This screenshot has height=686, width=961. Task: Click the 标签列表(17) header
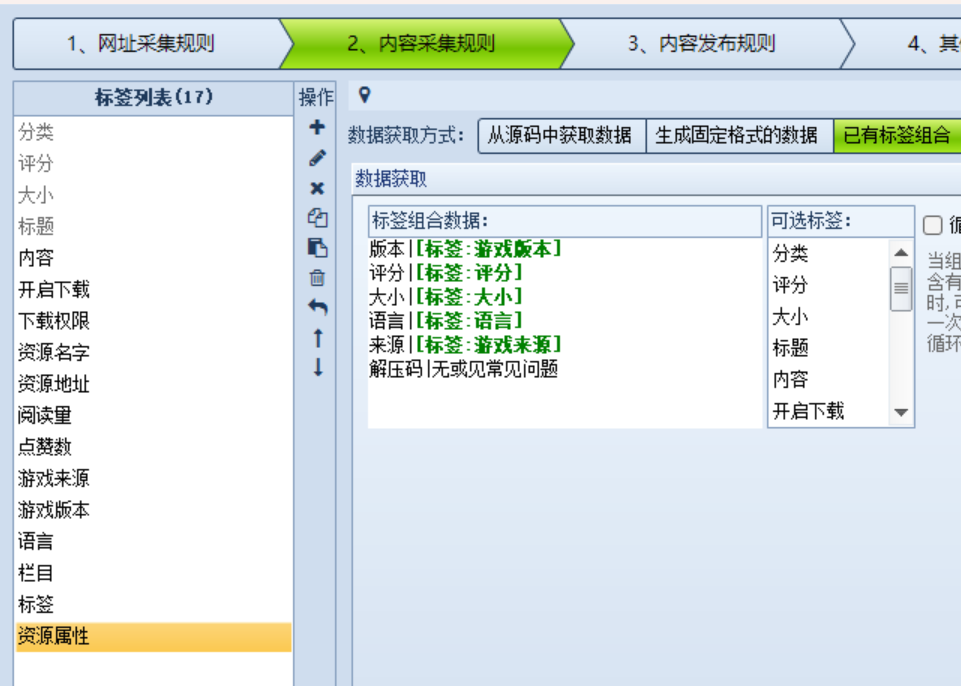click(x=153, y=97)
